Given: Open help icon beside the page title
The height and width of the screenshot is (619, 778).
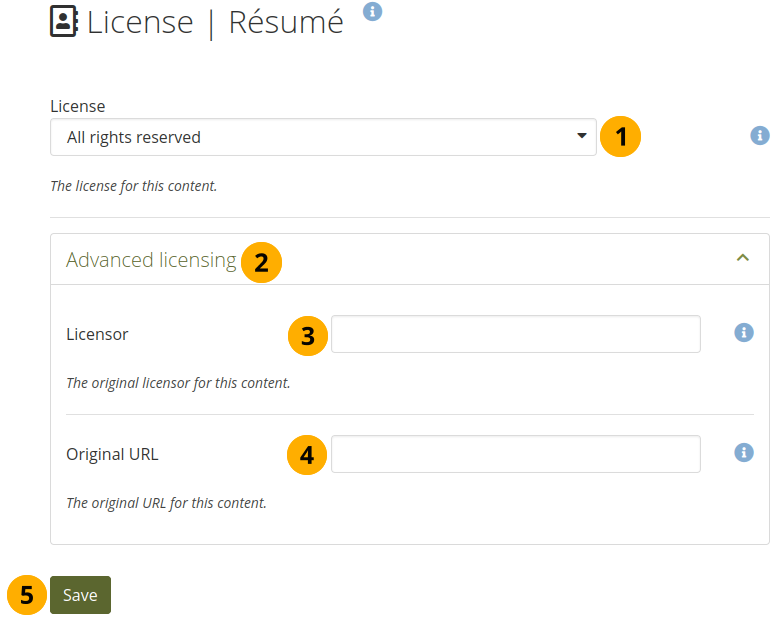Looking at the screenshot, I should pos(372,12).
